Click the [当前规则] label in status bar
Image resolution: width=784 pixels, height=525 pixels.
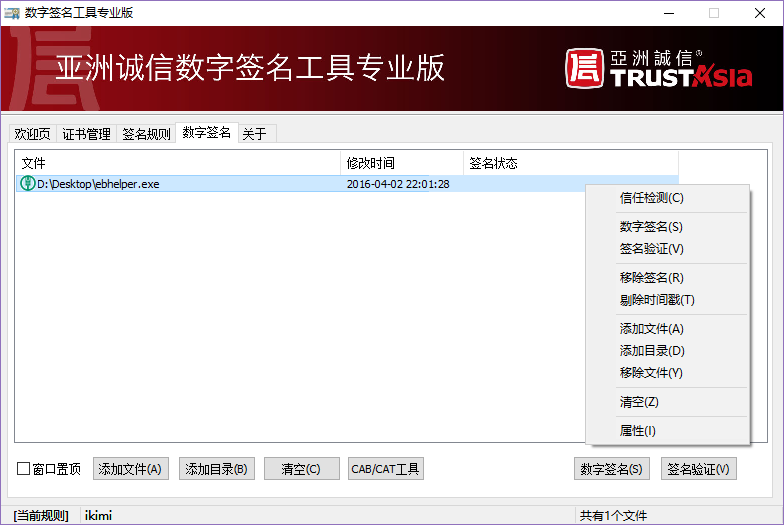(x=41, y=516)
